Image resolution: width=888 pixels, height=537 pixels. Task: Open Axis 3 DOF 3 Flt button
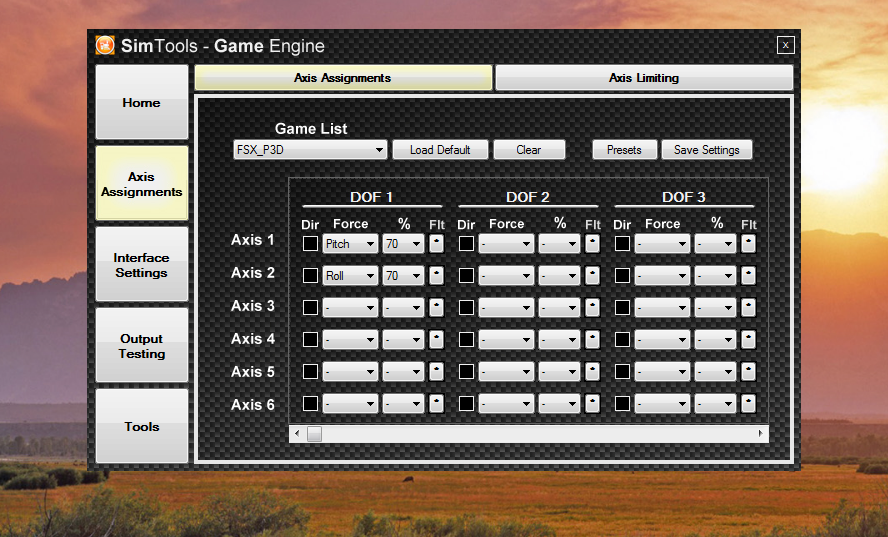click(748, 307)
